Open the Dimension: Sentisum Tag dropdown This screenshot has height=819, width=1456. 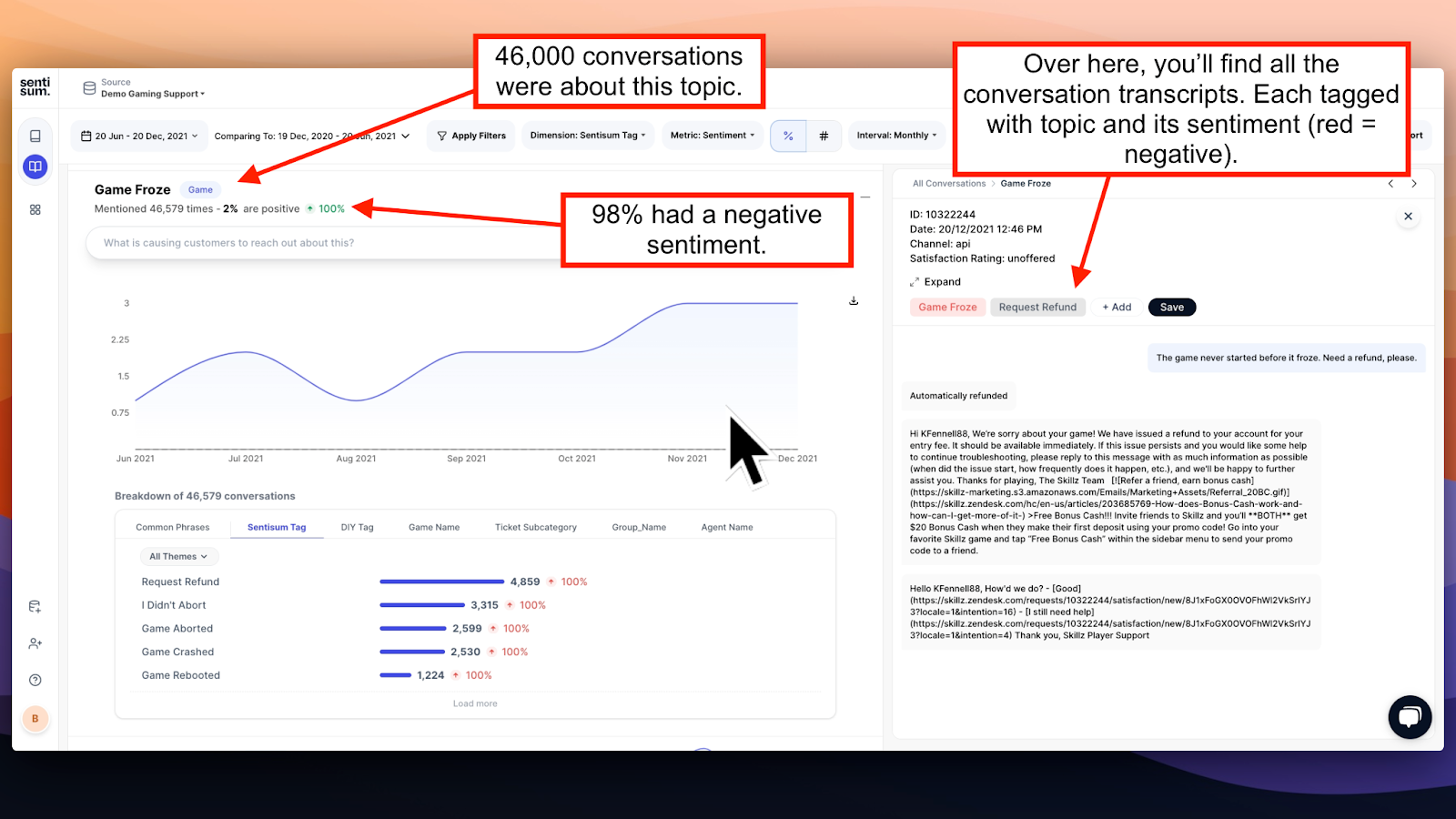[x=587, y=135]
